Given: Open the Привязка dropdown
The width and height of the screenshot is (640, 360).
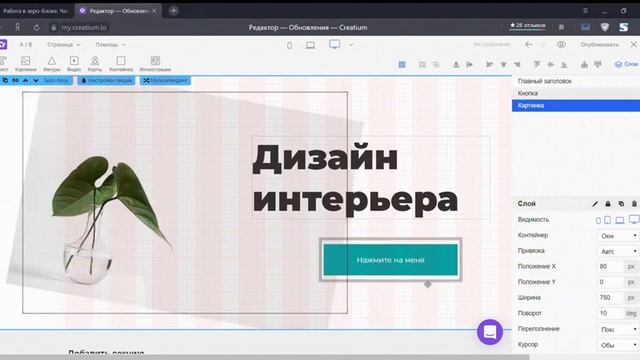Looking at the screenshot, I should point(618,251).
